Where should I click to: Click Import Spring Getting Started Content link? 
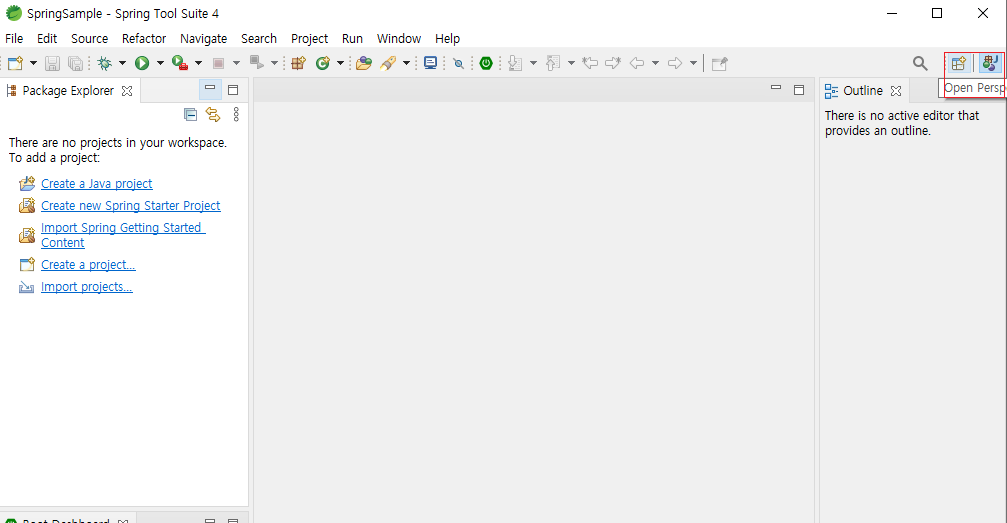pyautogui.click(x=123, y=235)
